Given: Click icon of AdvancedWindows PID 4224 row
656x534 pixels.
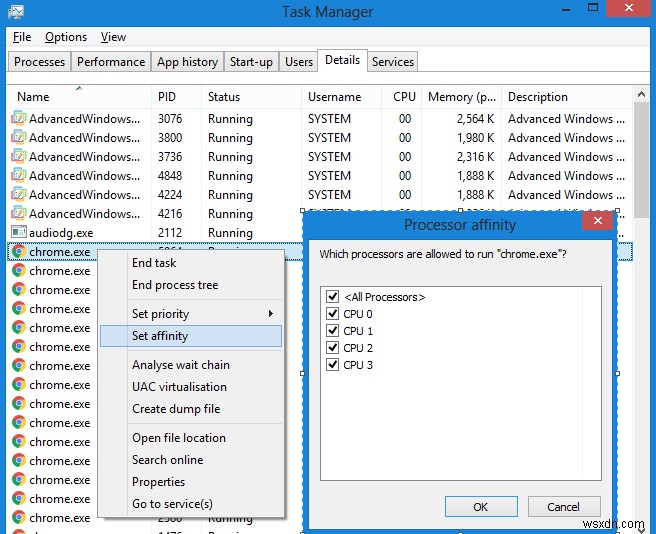Looking at the screenshot, I should coord(18,195).
